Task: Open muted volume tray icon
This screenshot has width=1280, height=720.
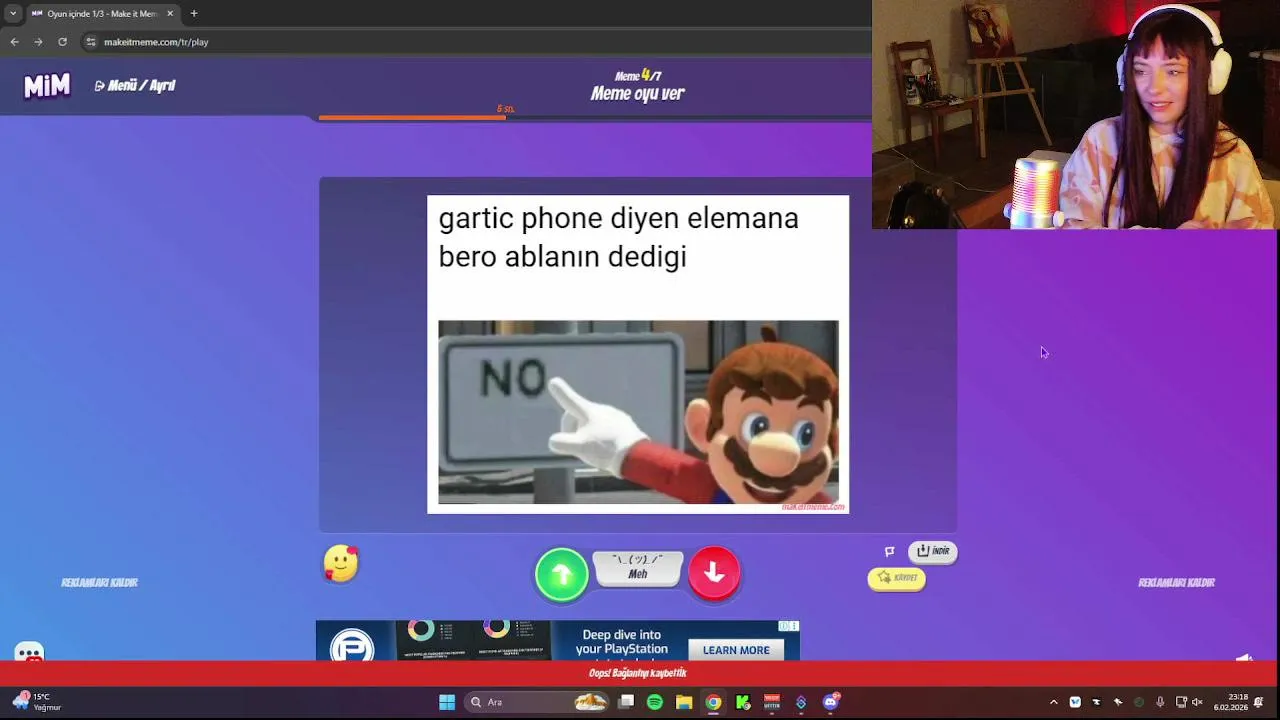Action: [x=1197, y=702]
